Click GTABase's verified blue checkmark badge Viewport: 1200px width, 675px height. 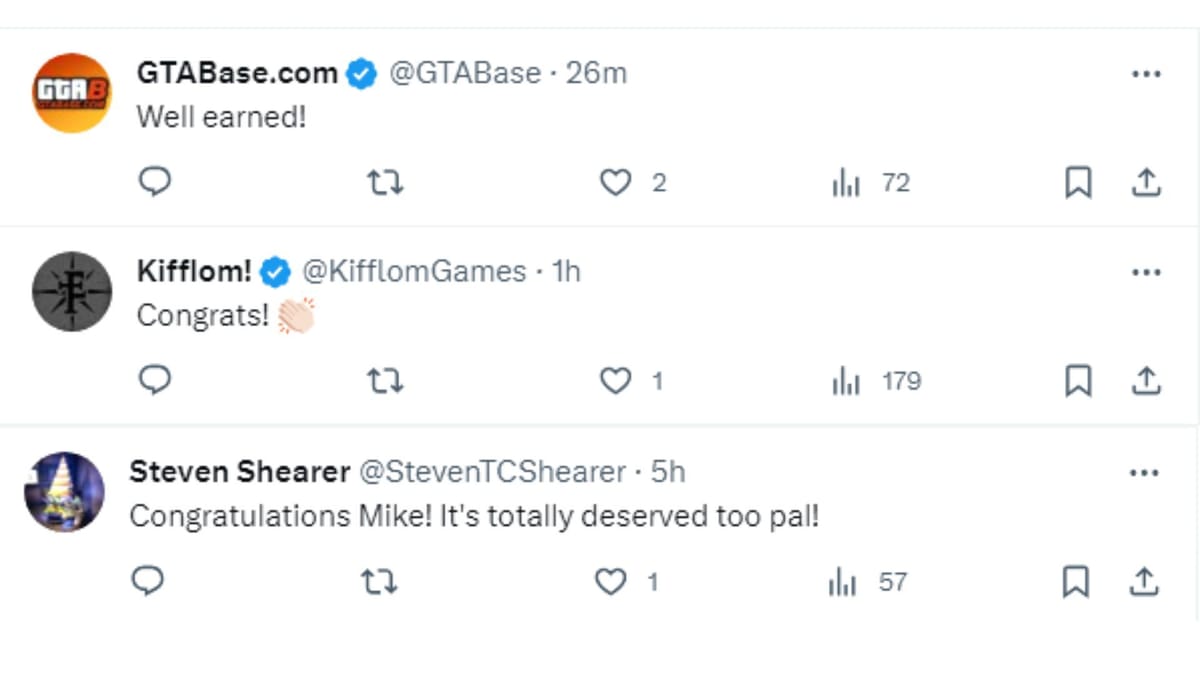click(x=360, y=72)
